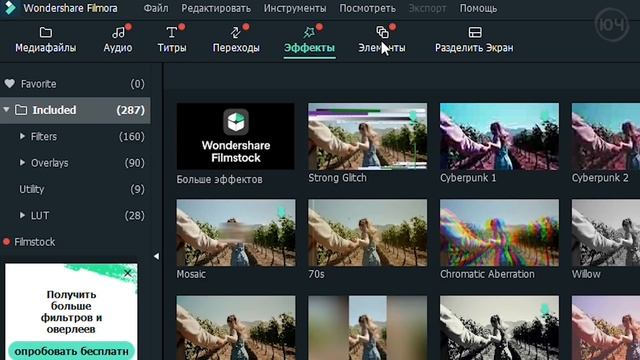Switch to the Аудио tab
This screenshot has width=640, height=360.
(x=118, y=40)
